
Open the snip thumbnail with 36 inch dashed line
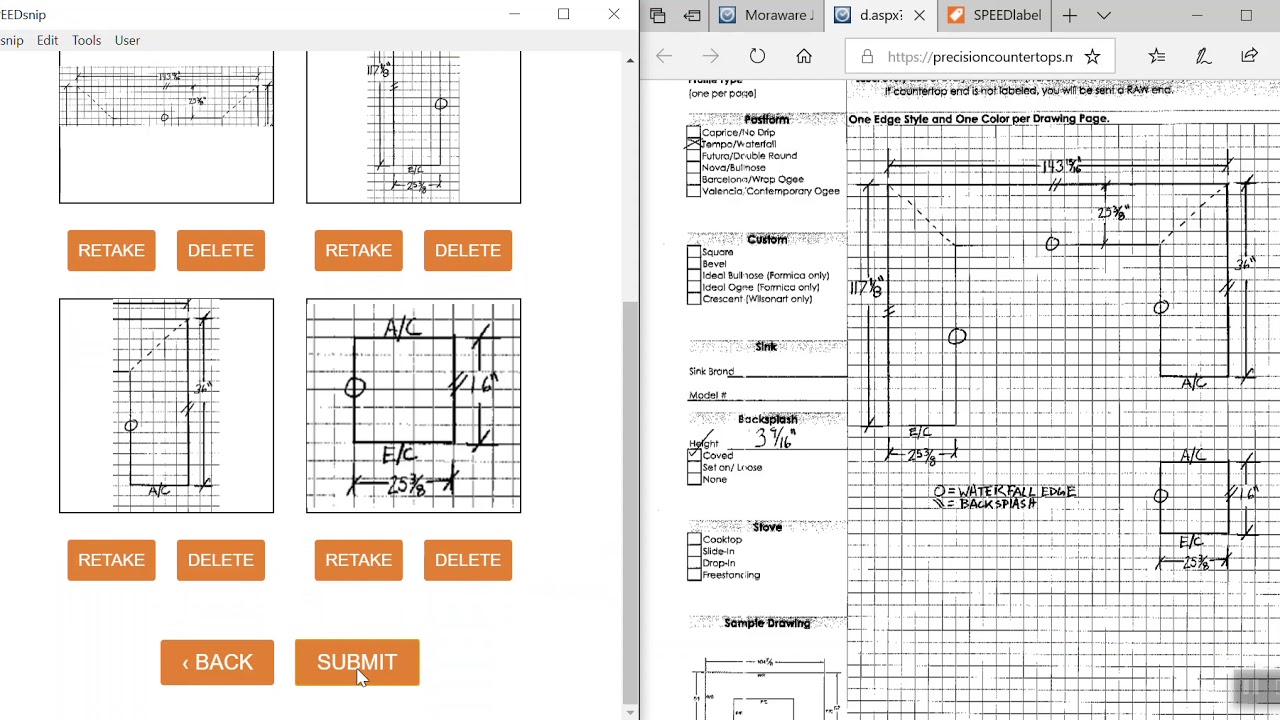[x=166, y=405]
